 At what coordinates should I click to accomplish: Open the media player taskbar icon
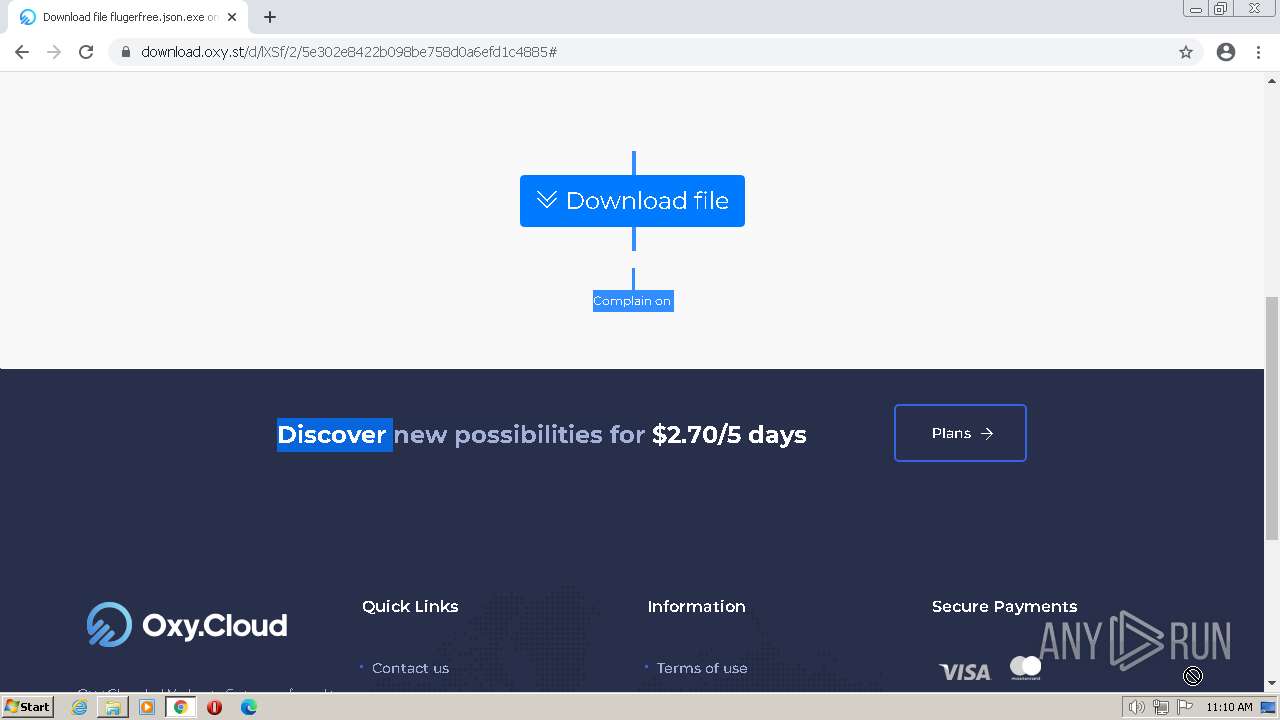click(x=147, y=707)
